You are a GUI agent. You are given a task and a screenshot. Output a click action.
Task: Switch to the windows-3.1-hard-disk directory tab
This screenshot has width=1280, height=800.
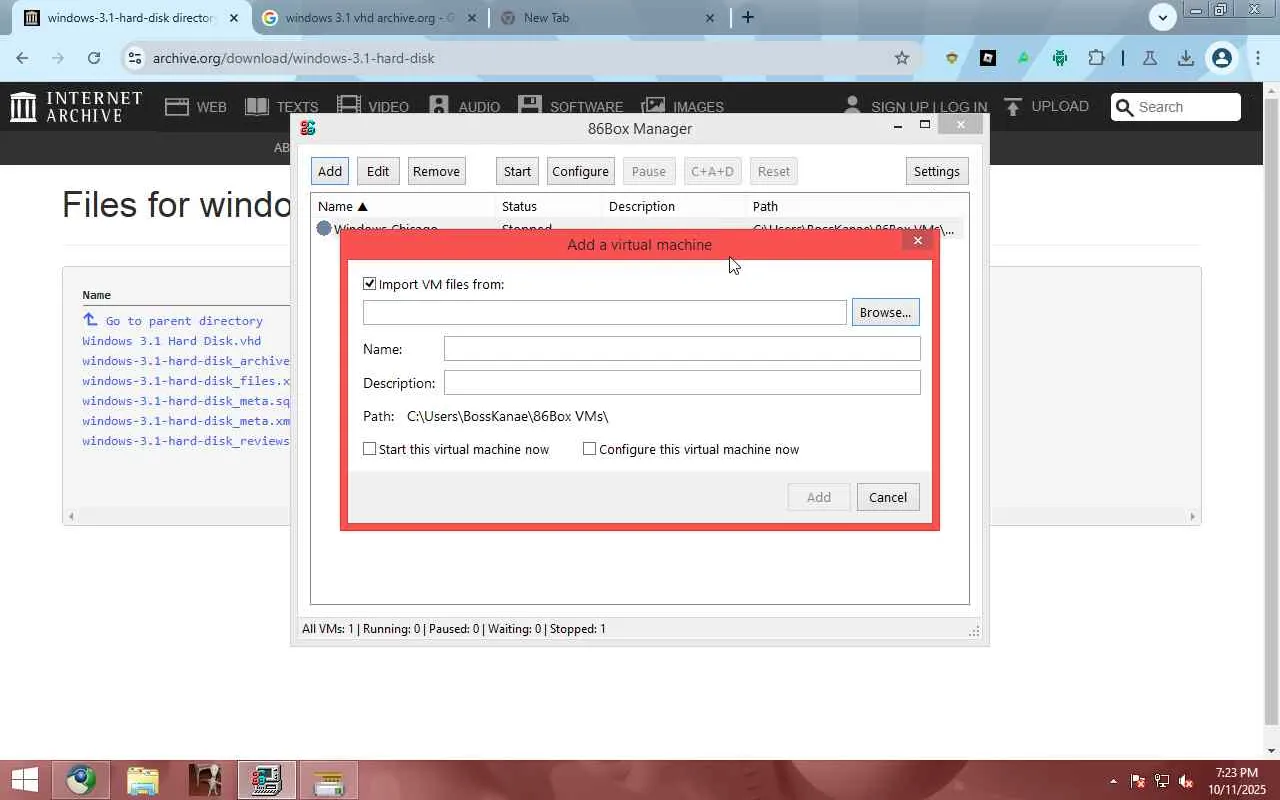pyautogui.click(x=131, y=18)
